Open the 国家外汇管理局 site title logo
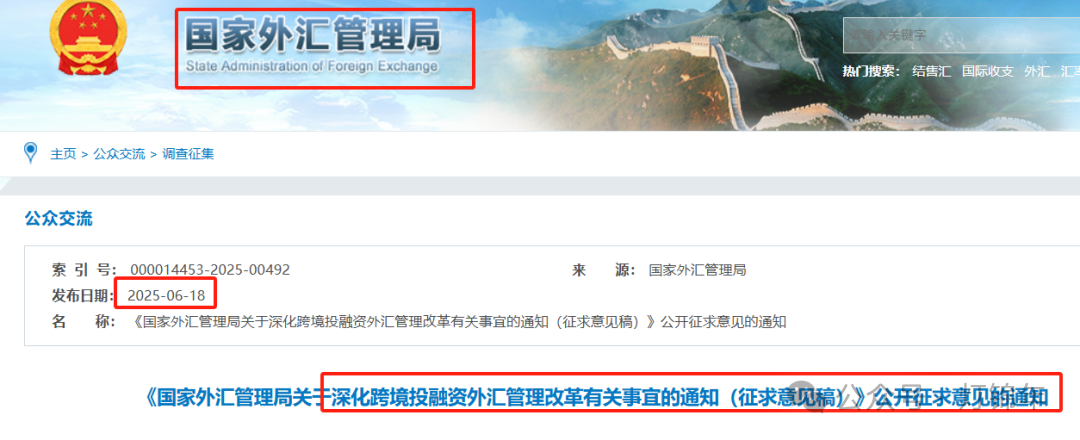This screenshot has height=440, width=1080. pyautogui.click(x=313, y=46)
